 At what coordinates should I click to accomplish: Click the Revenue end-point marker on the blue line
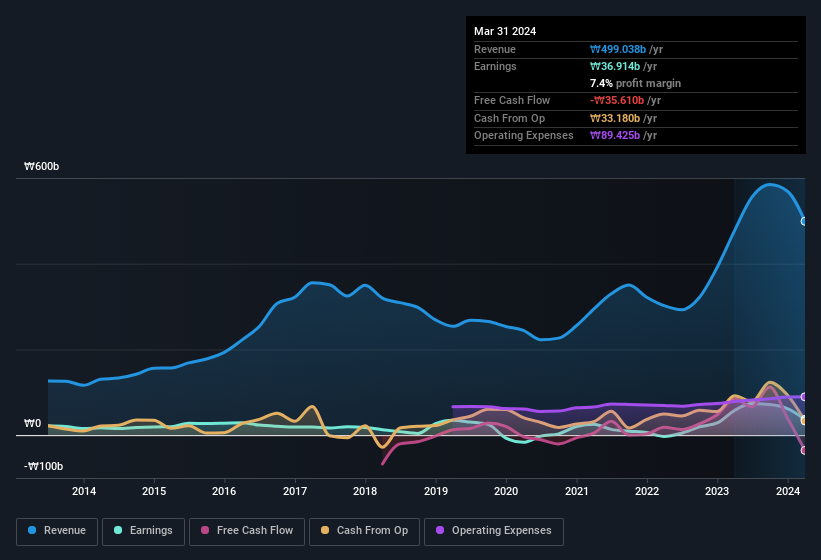(x=804, y=221)
